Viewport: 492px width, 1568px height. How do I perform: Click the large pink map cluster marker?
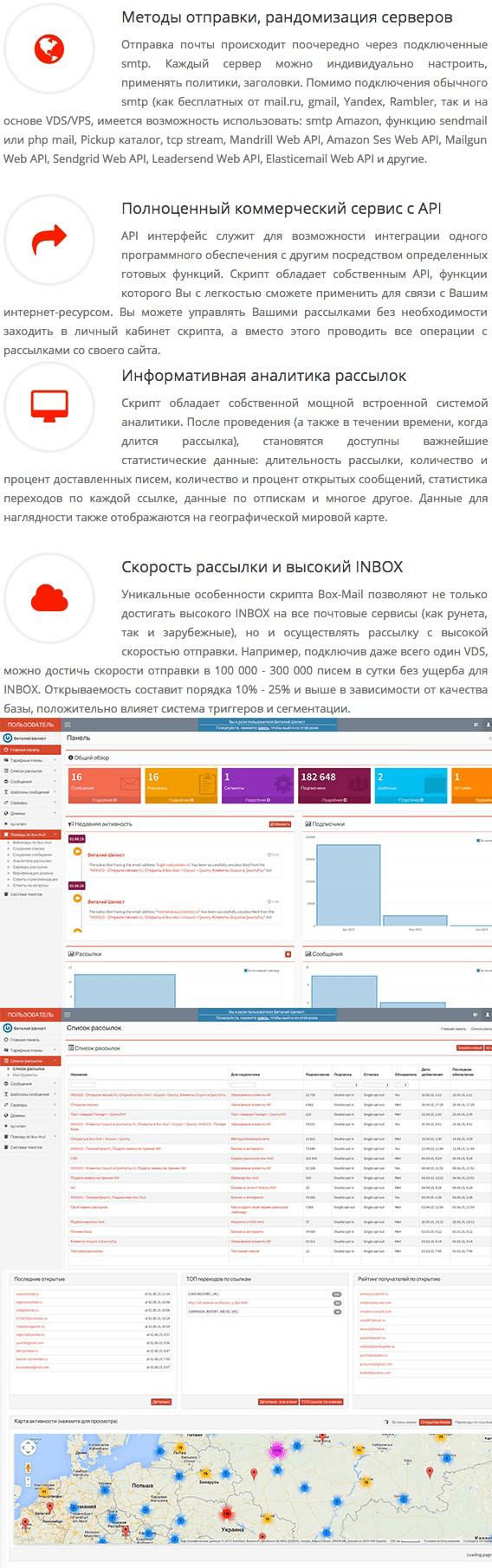pos(277,1450)
